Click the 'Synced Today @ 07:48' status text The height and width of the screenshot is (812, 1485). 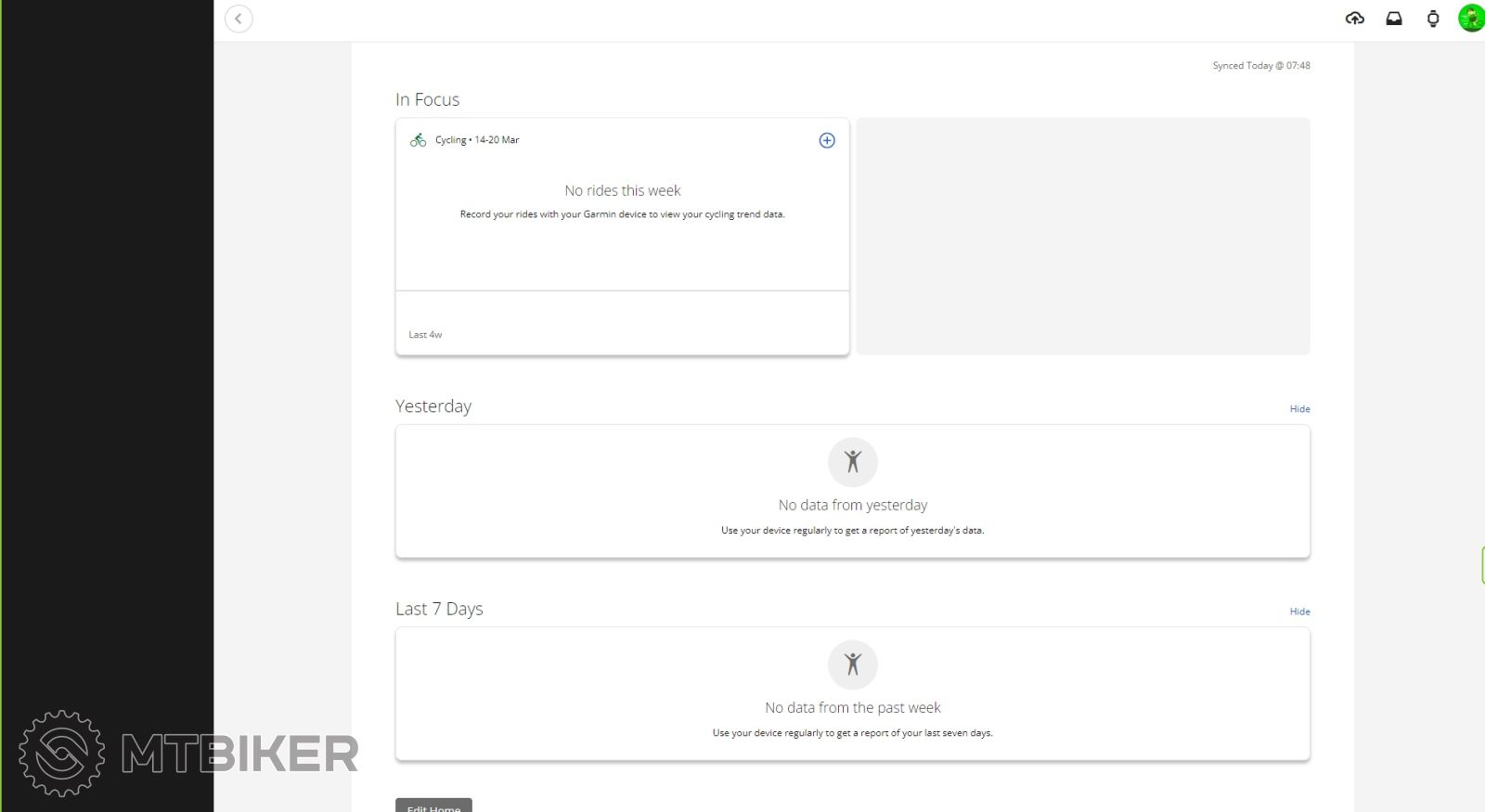pyautogui.click(x=1260, y=66)
